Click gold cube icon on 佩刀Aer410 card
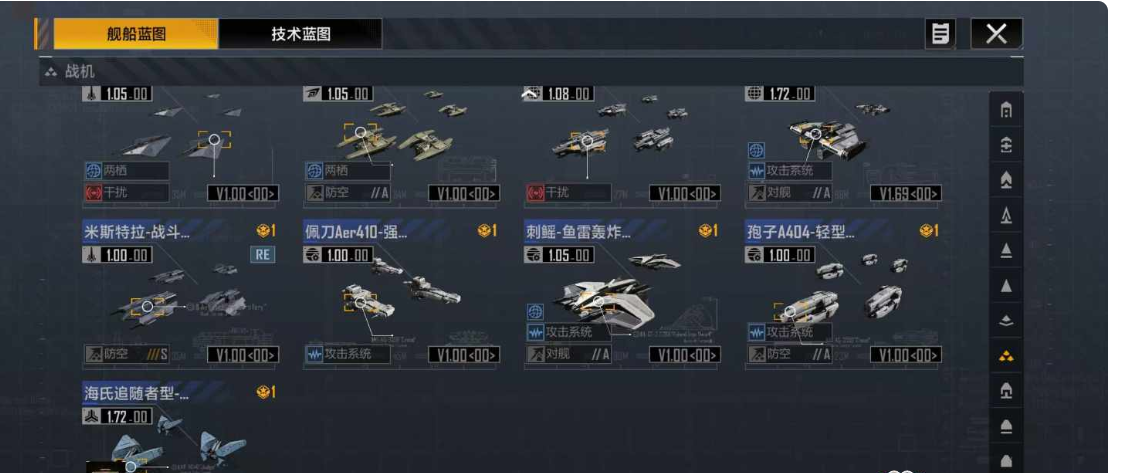The height and width of the screenshot is (473, 1121). (487, 231)
